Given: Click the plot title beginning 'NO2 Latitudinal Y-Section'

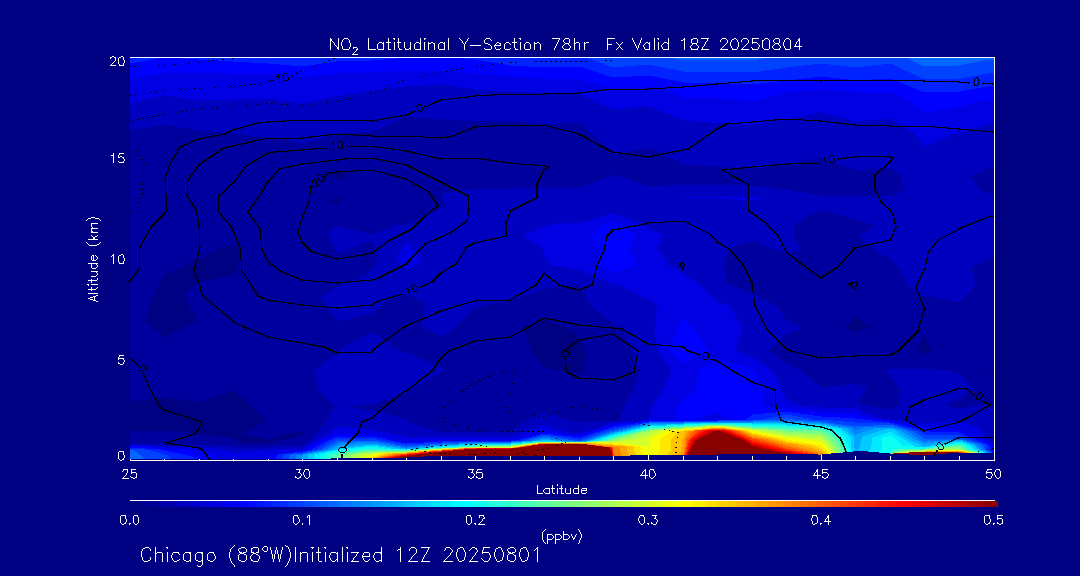Looking at the screenshot, I should click(x=565, y=44).
